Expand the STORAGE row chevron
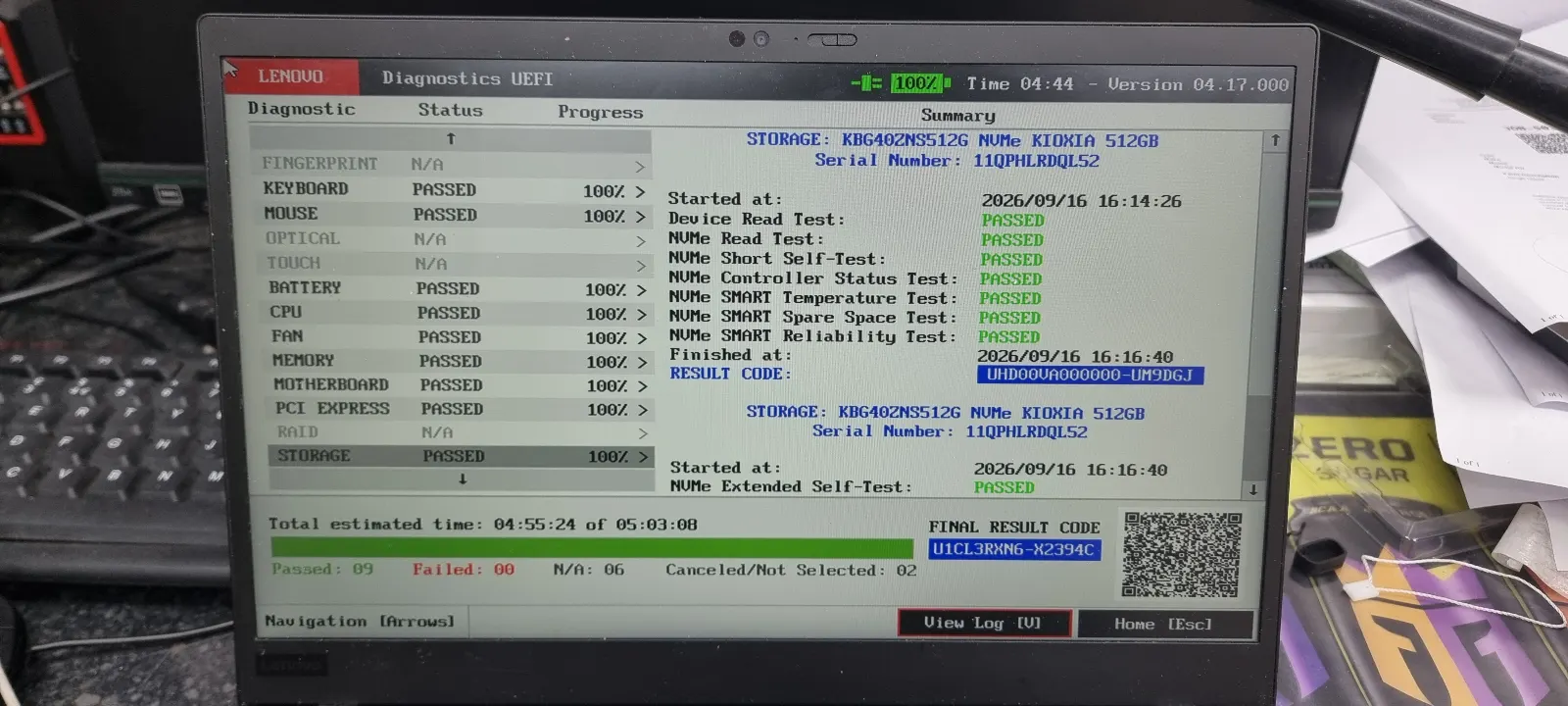This screenshot has width=1568, height=706. pyautogui.click(x=644, y=457)
